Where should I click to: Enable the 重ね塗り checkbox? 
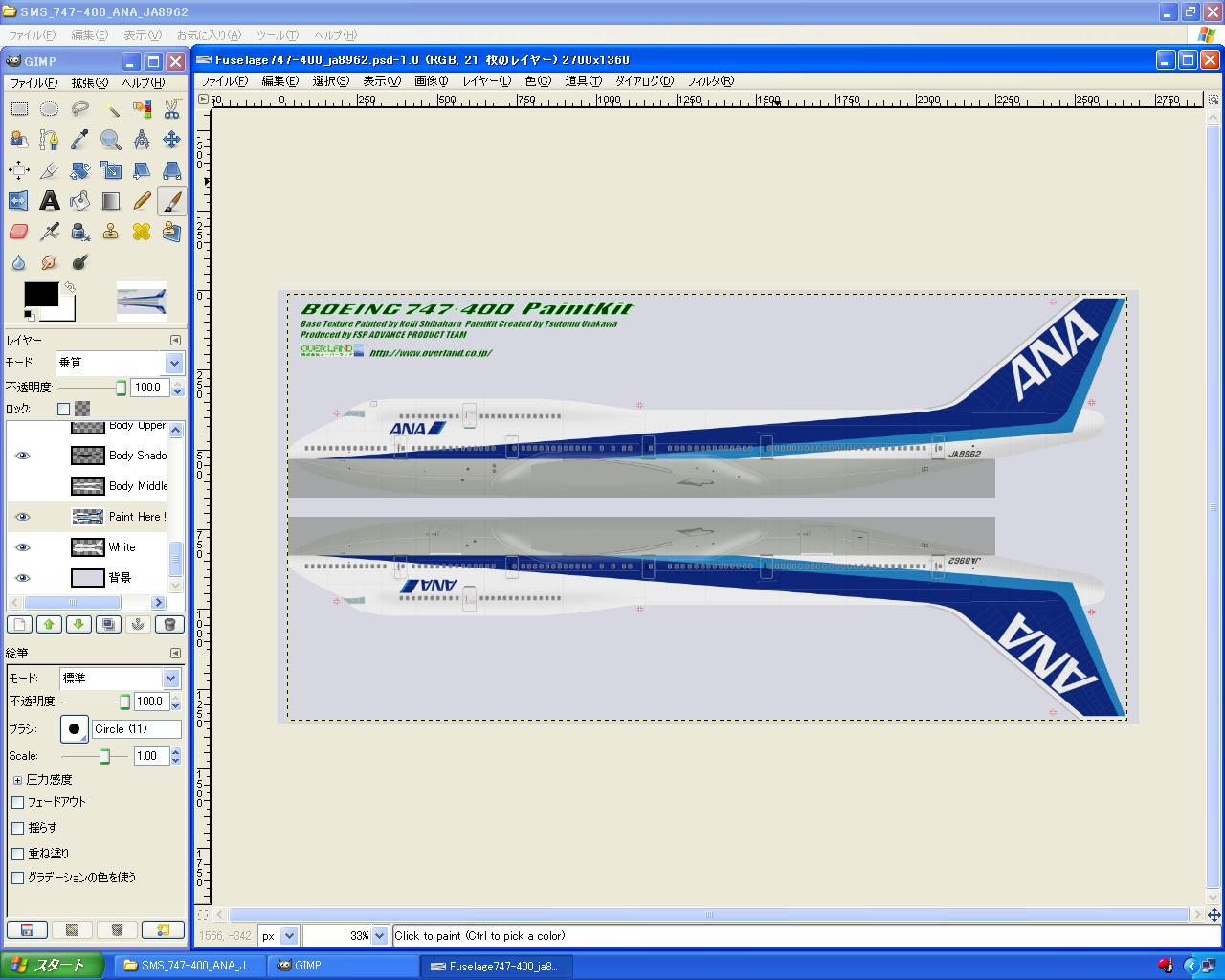coord(17,853)
